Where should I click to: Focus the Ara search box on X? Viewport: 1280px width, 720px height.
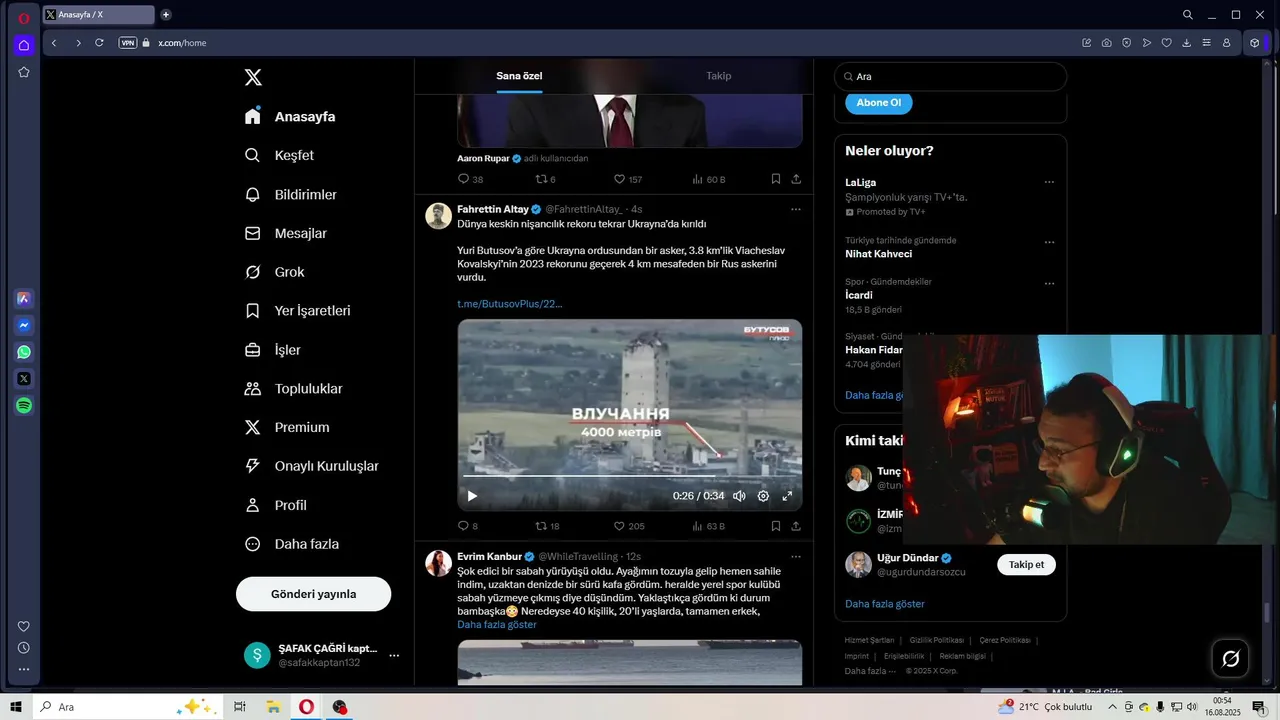950,76
